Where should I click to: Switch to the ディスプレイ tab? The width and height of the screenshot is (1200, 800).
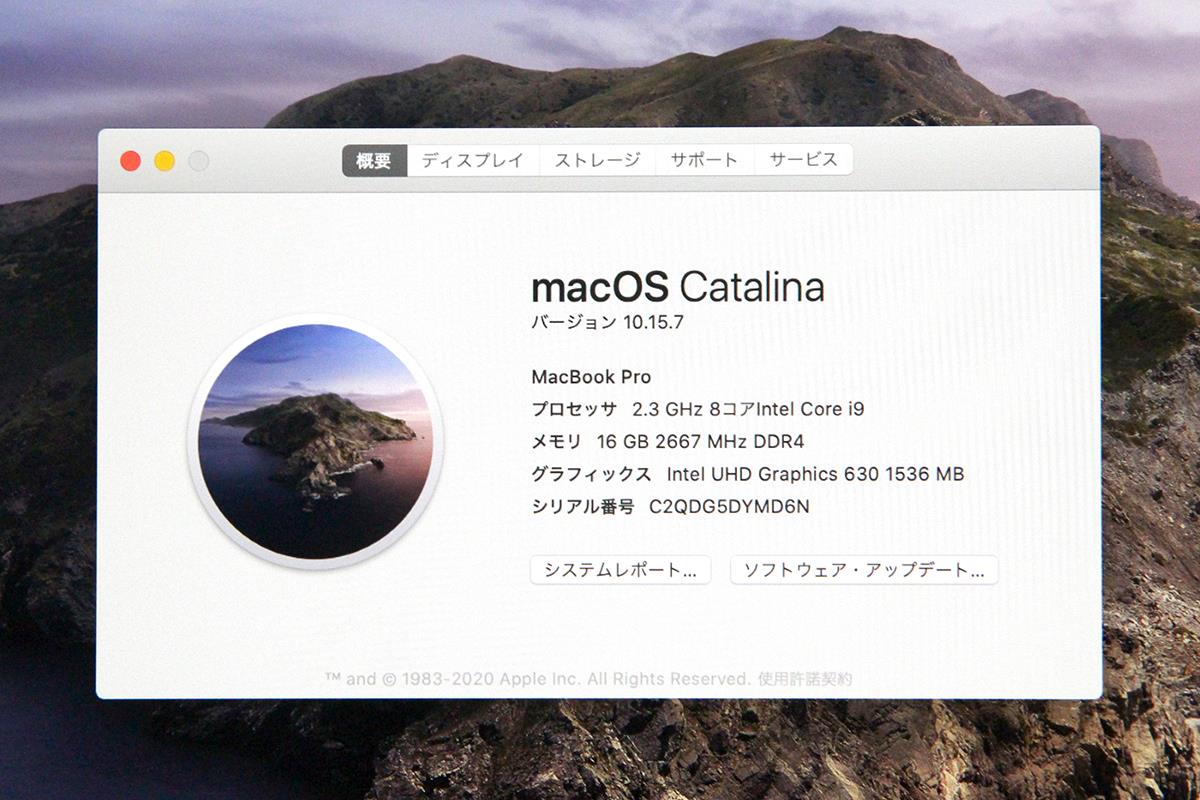point(473,160)
